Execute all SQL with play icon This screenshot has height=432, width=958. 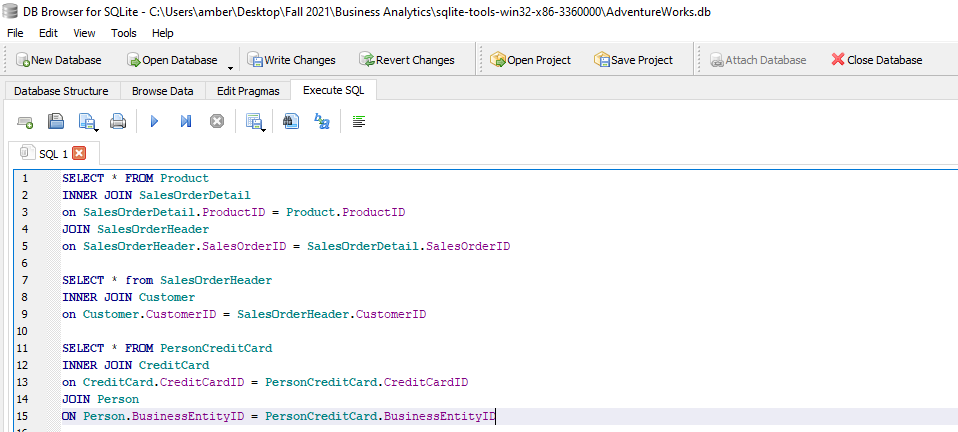click(x=155, y=122)
